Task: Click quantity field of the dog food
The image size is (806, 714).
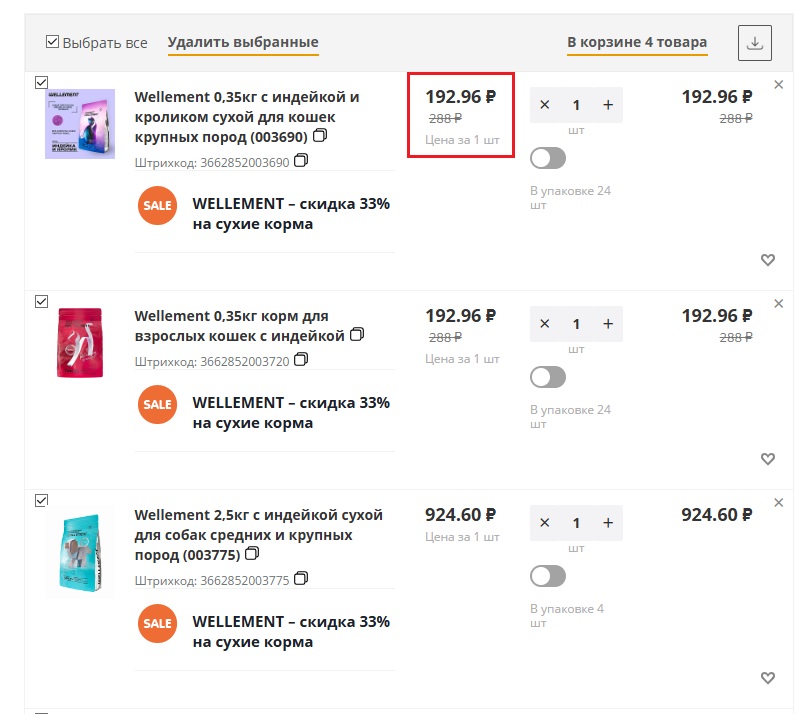Action: pos(576,523)
